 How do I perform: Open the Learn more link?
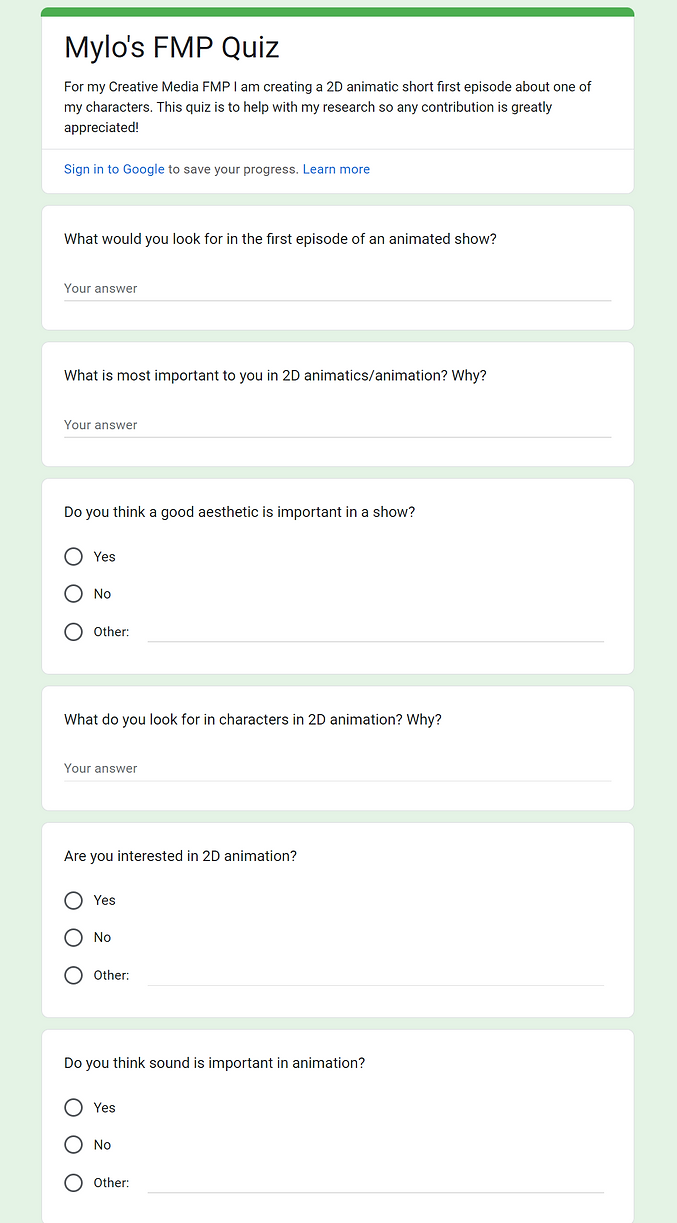point(336,169)
